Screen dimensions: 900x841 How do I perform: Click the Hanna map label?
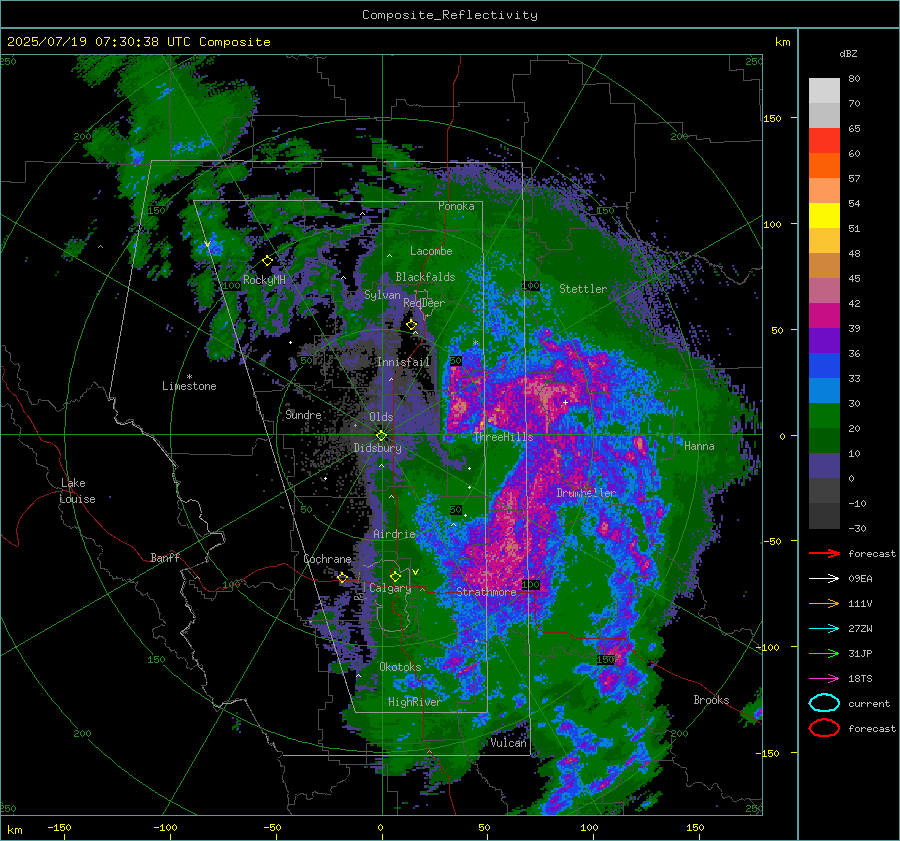tap(699, 446)
